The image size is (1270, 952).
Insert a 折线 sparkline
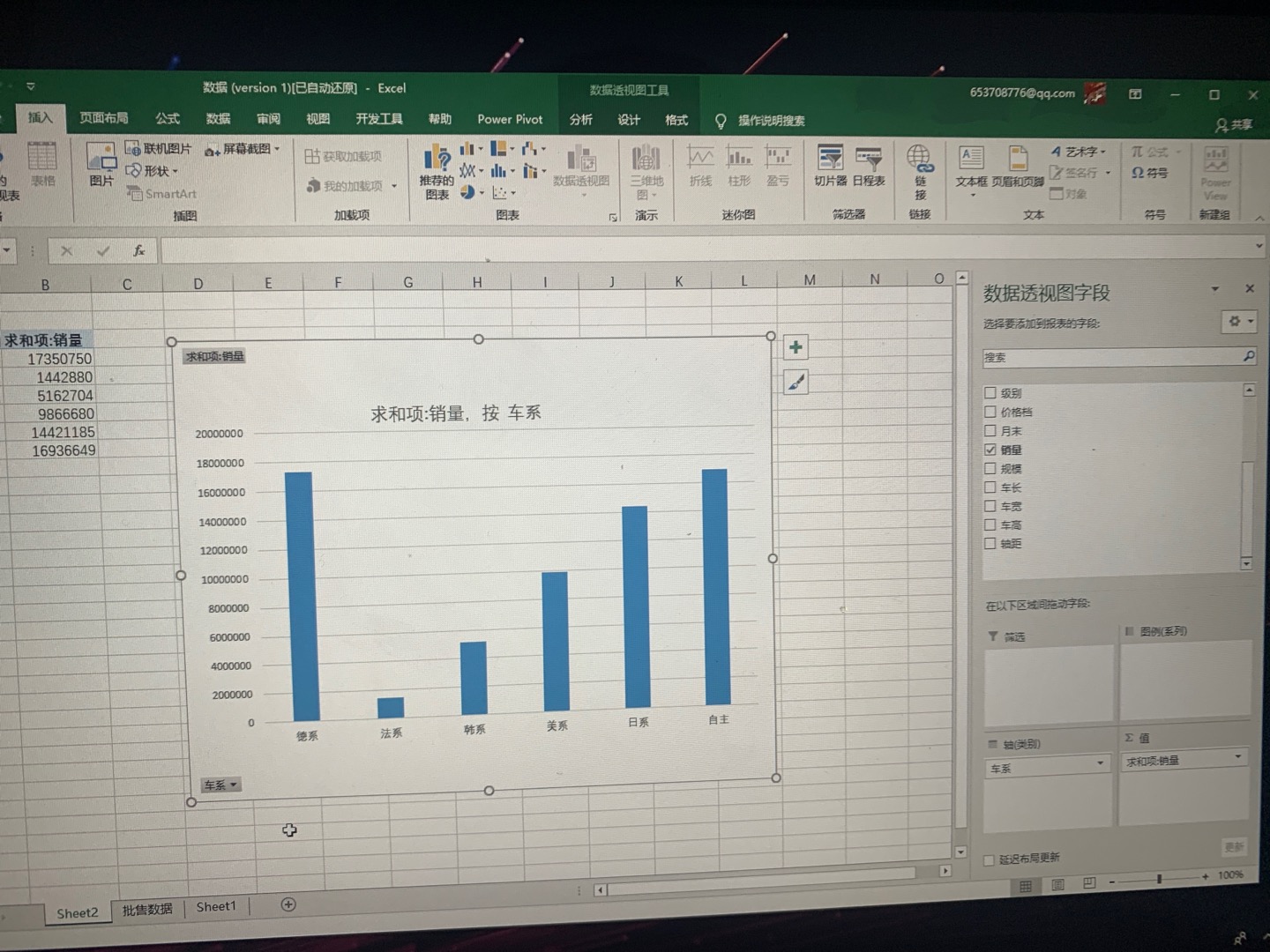click(700, 167)
